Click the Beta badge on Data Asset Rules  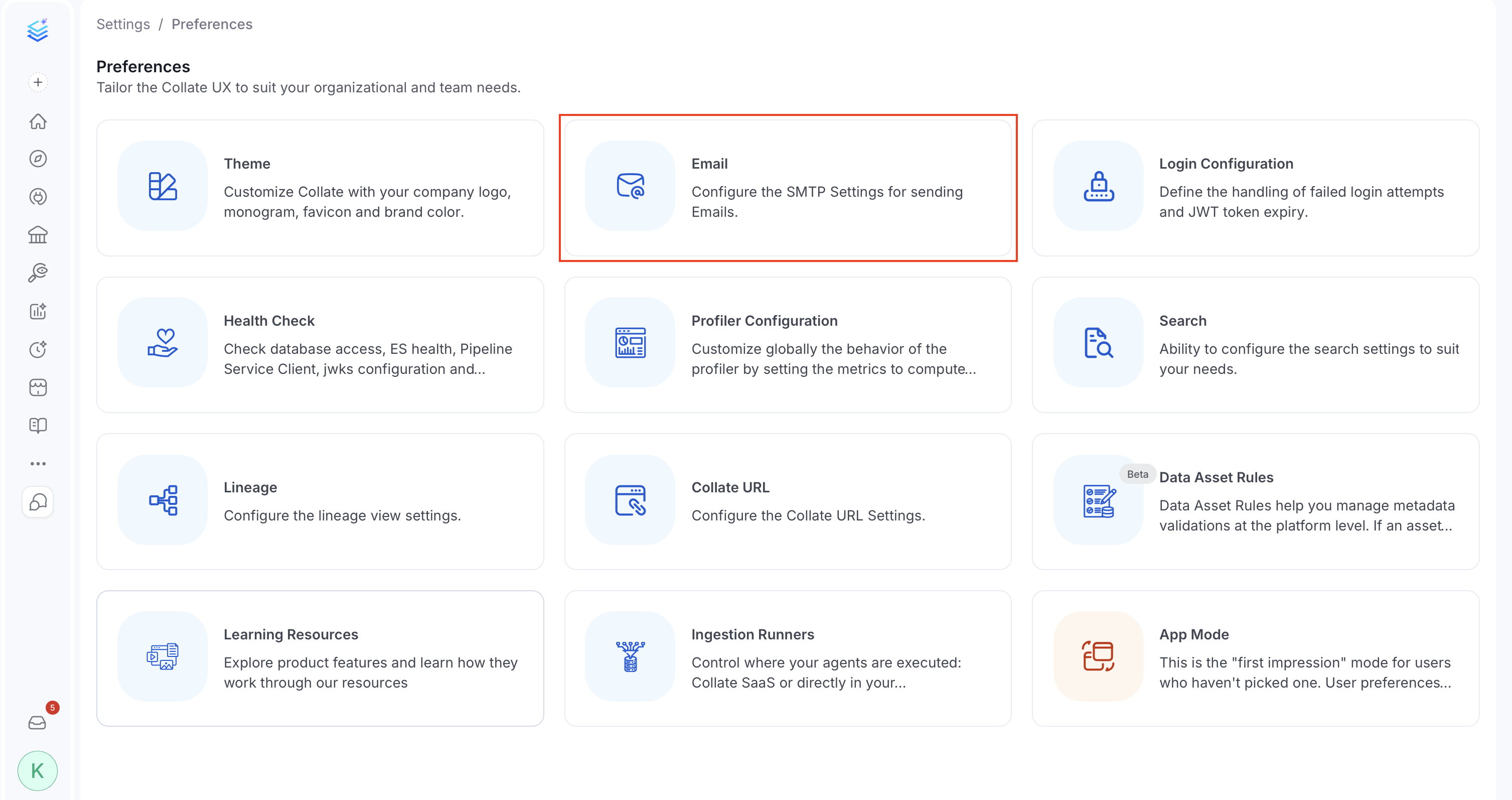click(x=1138, y=474)
